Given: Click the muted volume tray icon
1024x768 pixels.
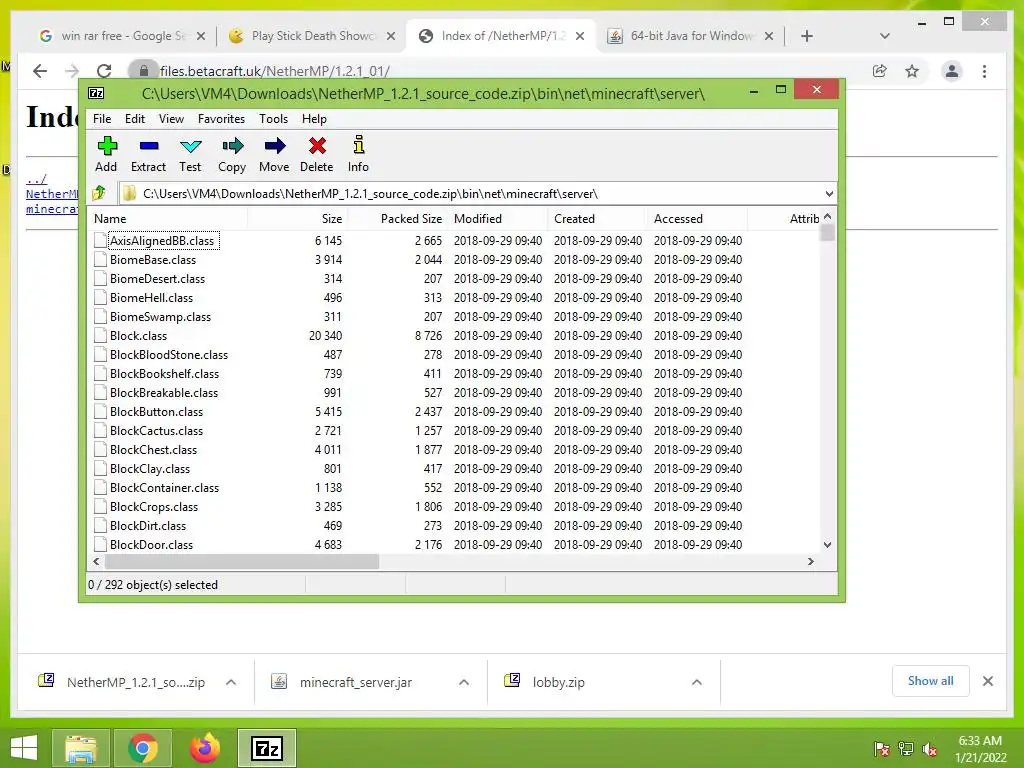Looking at the screenshot, I should coord(930,749).
